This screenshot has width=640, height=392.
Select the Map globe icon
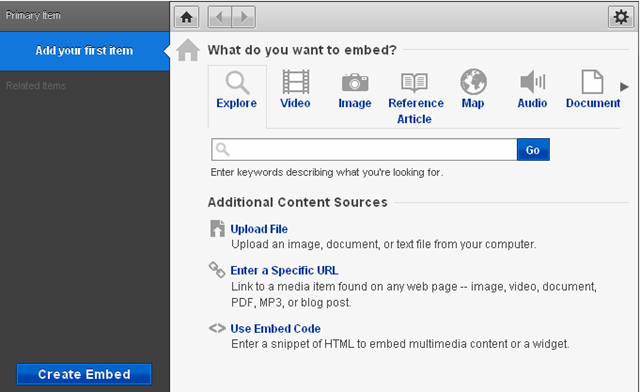click(x=473, y=82)
